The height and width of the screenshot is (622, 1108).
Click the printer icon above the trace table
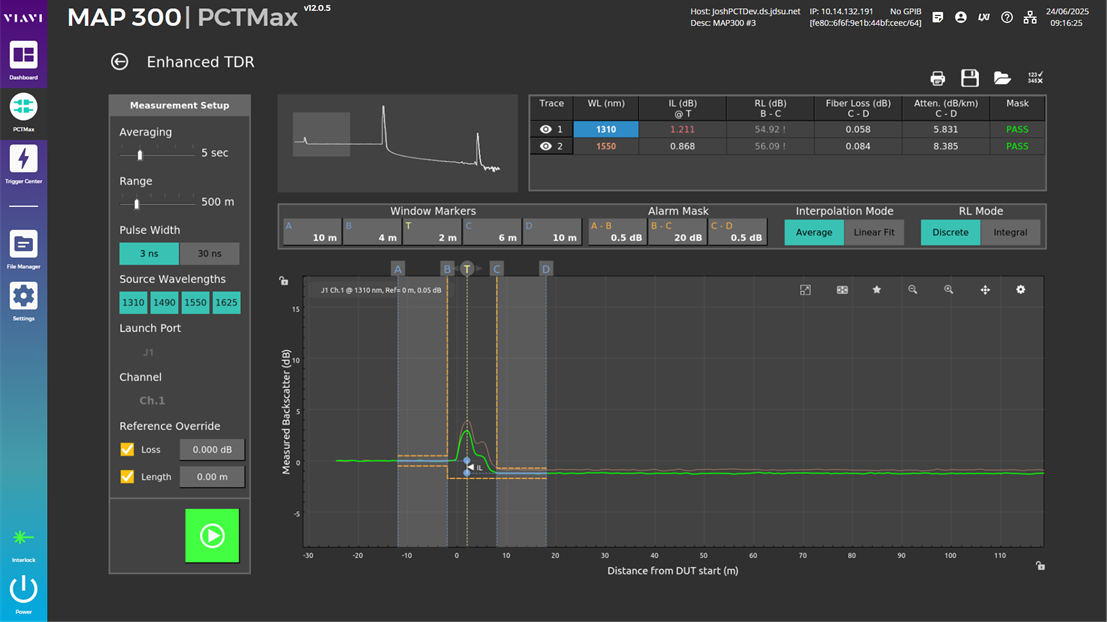click(937, 78)
